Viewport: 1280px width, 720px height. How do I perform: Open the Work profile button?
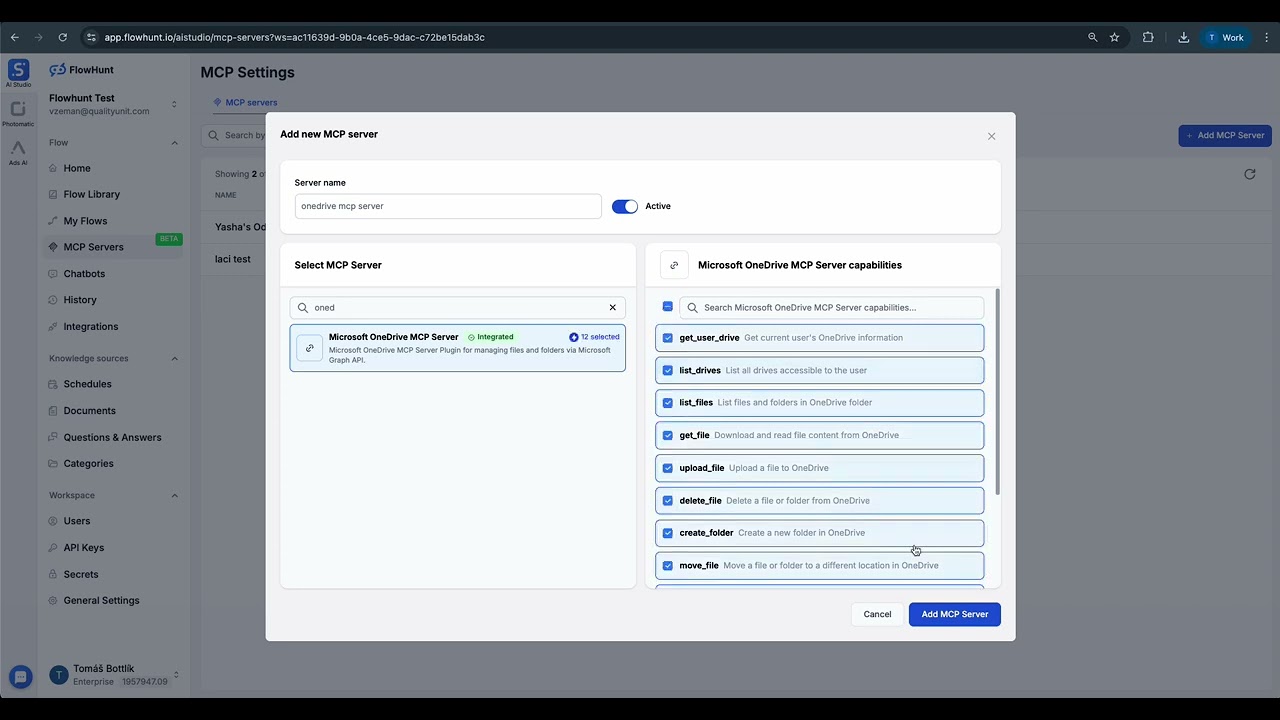(1225, 37)
